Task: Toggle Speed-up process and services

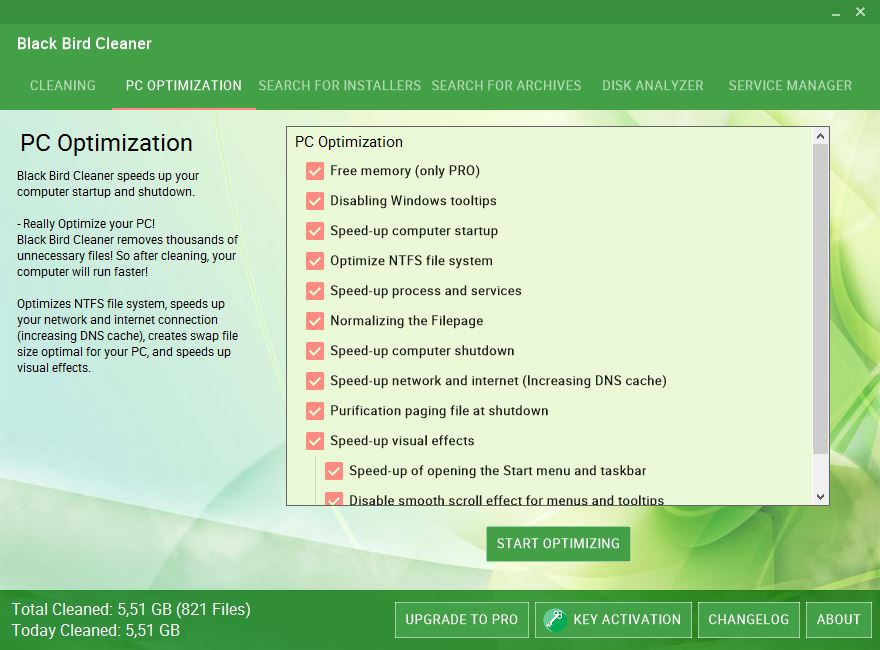Action: click(315, 290)
